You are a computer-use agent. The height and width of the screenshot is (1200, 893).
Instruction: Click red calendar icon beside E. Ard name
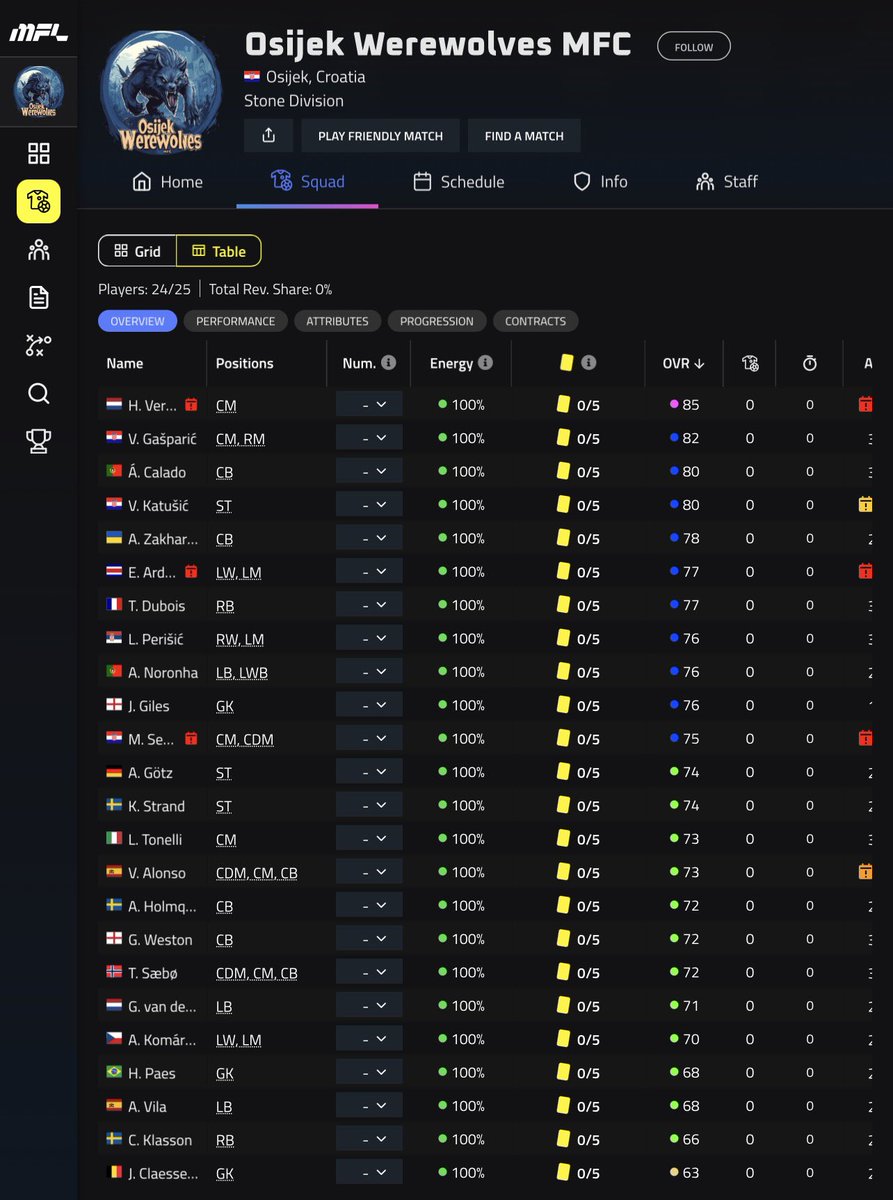(x=192, y=572)
